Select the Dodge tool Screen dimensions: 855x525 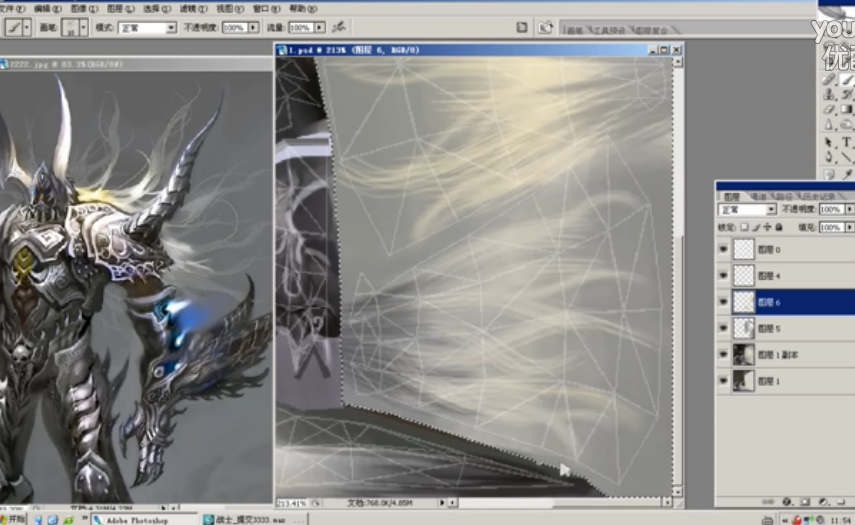[x=846, y=125]
